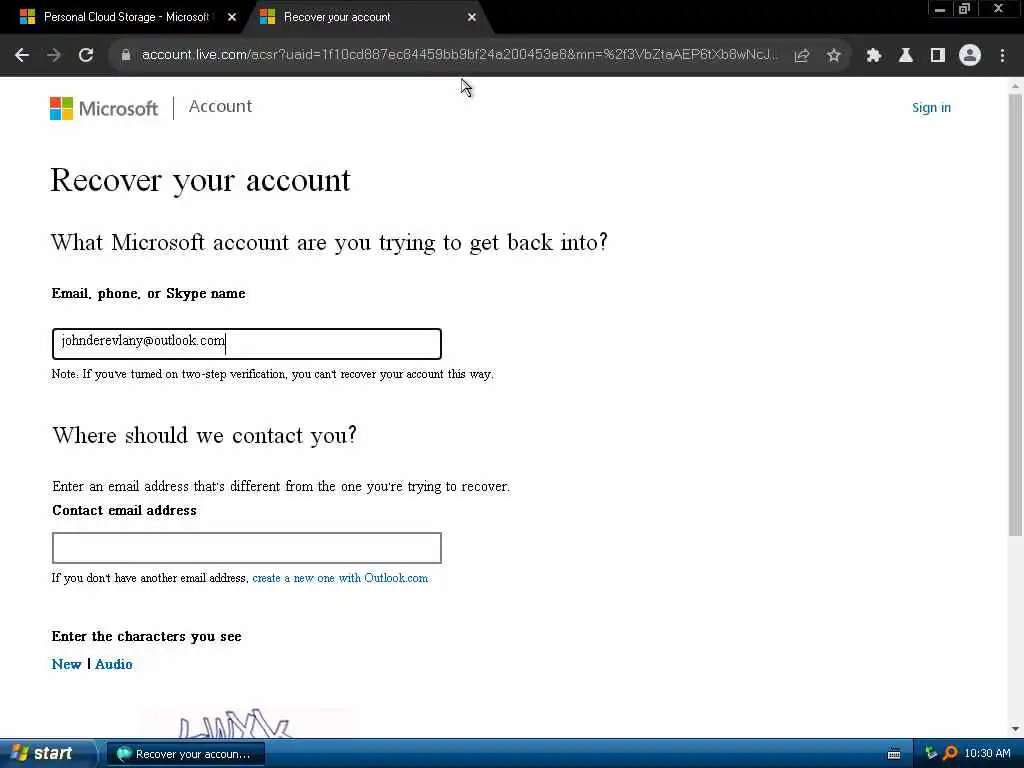Switch to Personal Cloud Storage tab
Screen dimensions: 1024x768
pos(125,17)
